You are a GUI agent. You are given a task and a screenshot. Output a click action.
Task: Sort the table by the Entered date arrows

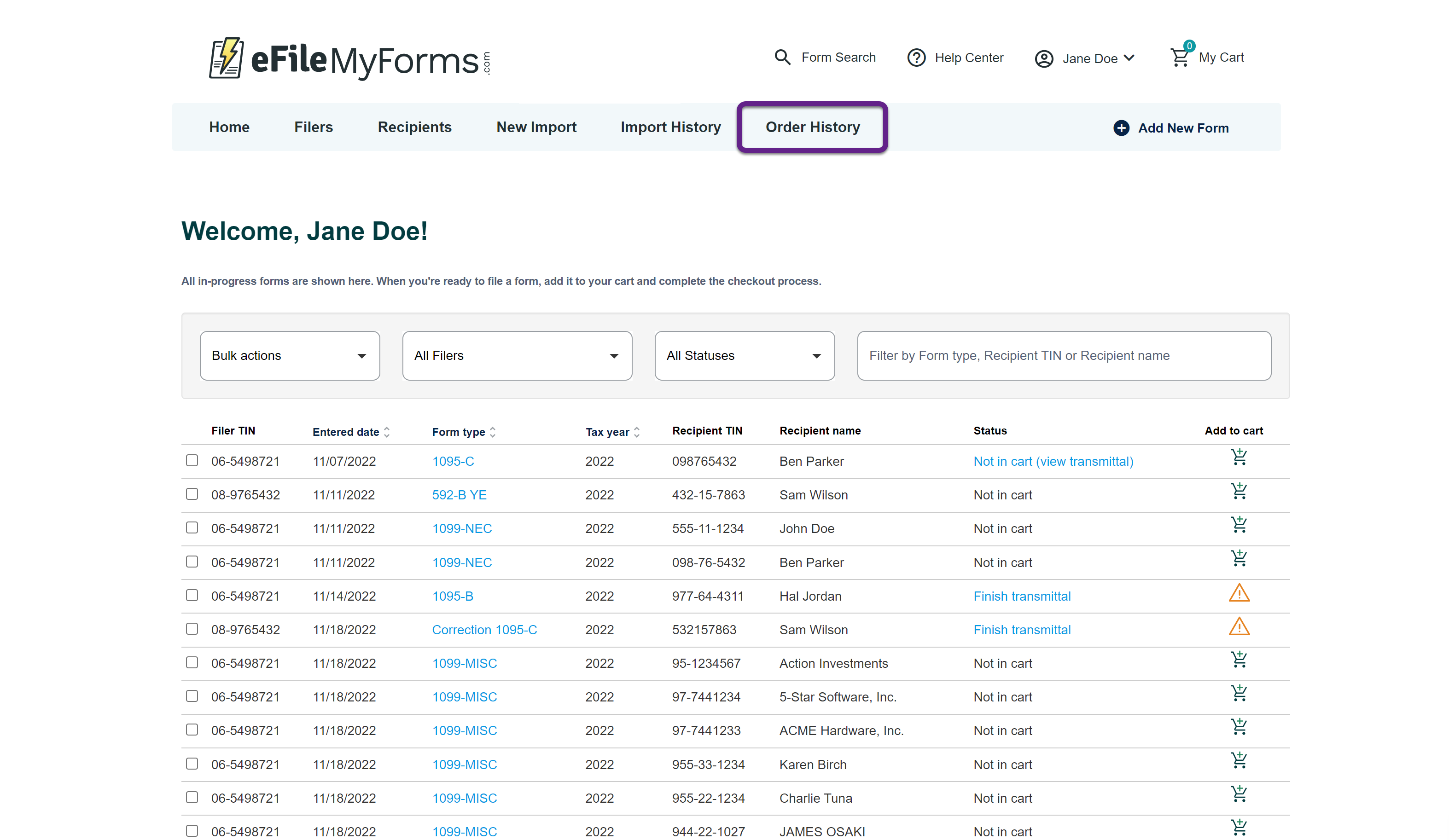[x=387, y=432]
